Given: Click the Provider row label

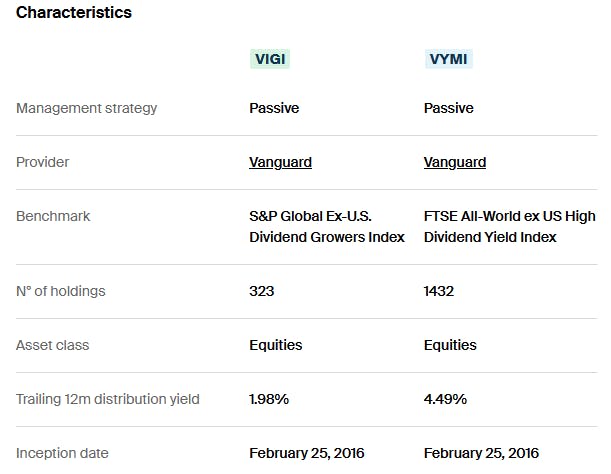Looking at the screenshot, I should tap(43, 162).
